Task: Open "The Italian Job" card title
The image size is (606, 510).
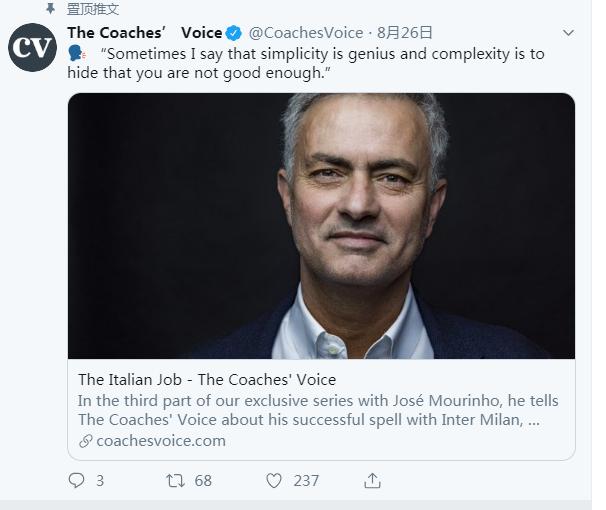Action: (207, 380)
